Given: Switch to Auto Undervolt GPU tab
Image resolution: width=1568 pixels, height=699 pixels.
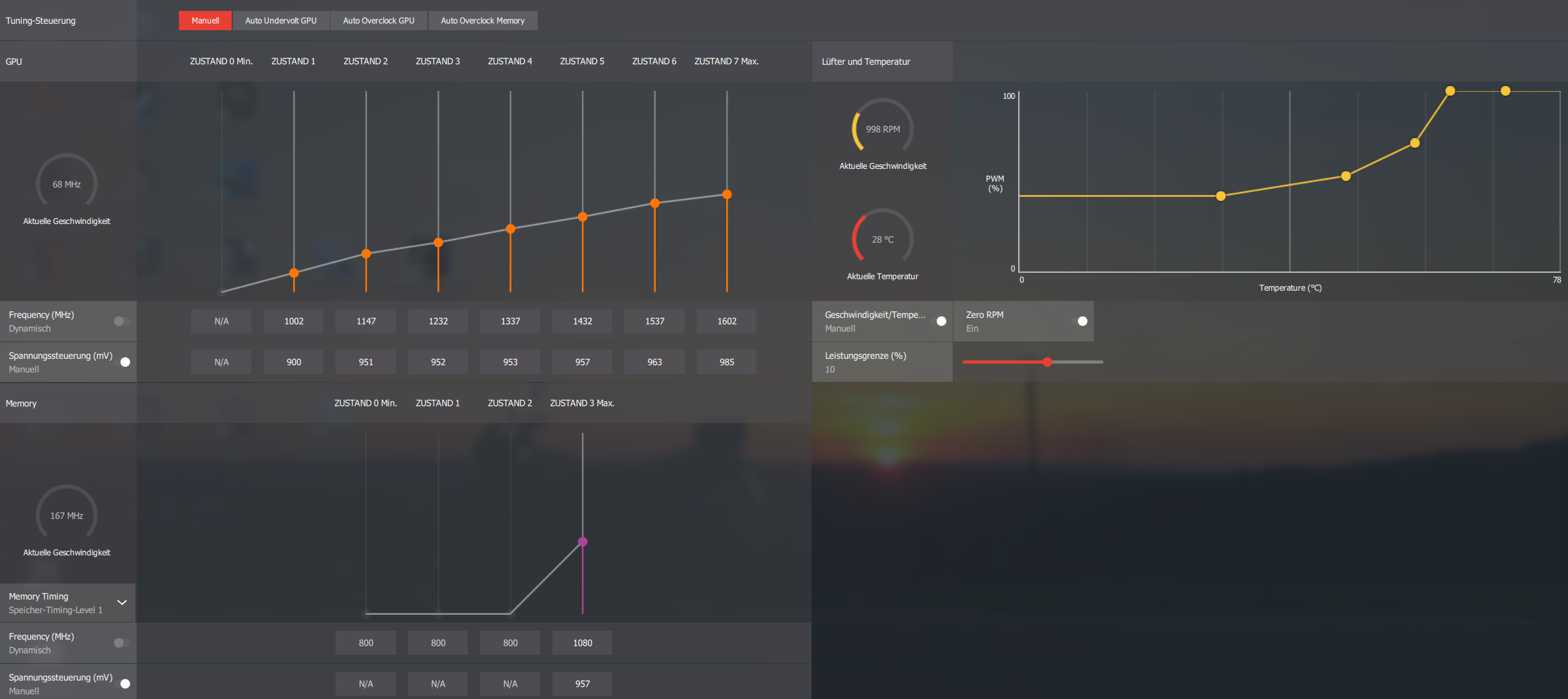Looking at the screenshot, I should (280, 21).
